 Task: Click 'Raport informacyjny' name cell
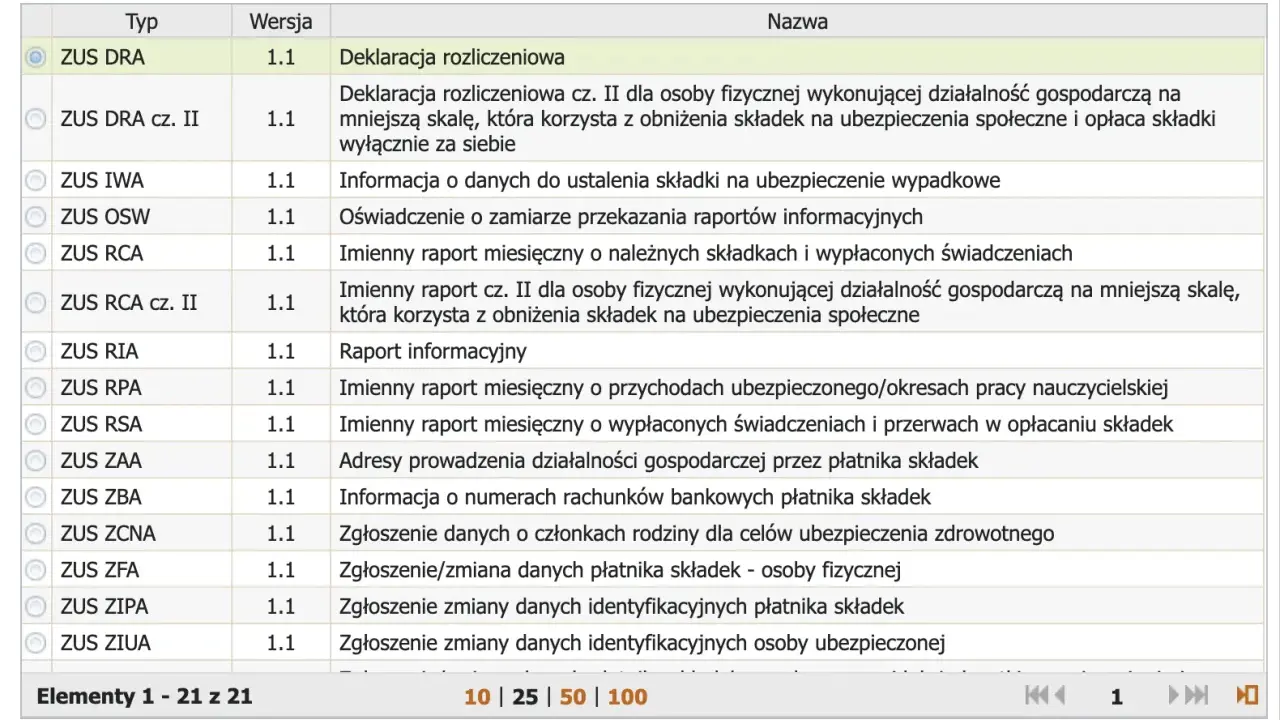797,351
